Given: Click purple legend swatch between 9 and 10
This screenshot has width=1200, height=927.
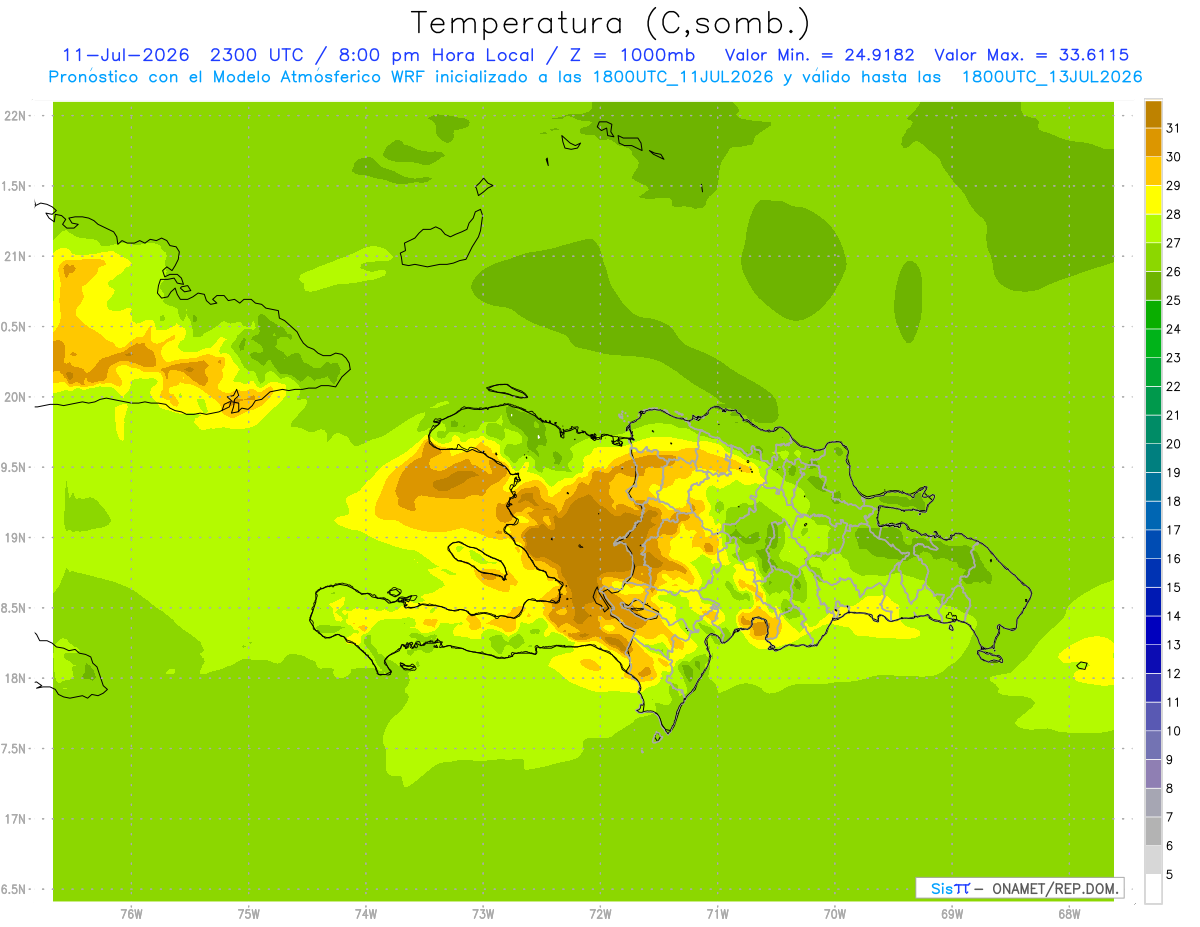Looking at the screenshot, I should pos(1153,745).
